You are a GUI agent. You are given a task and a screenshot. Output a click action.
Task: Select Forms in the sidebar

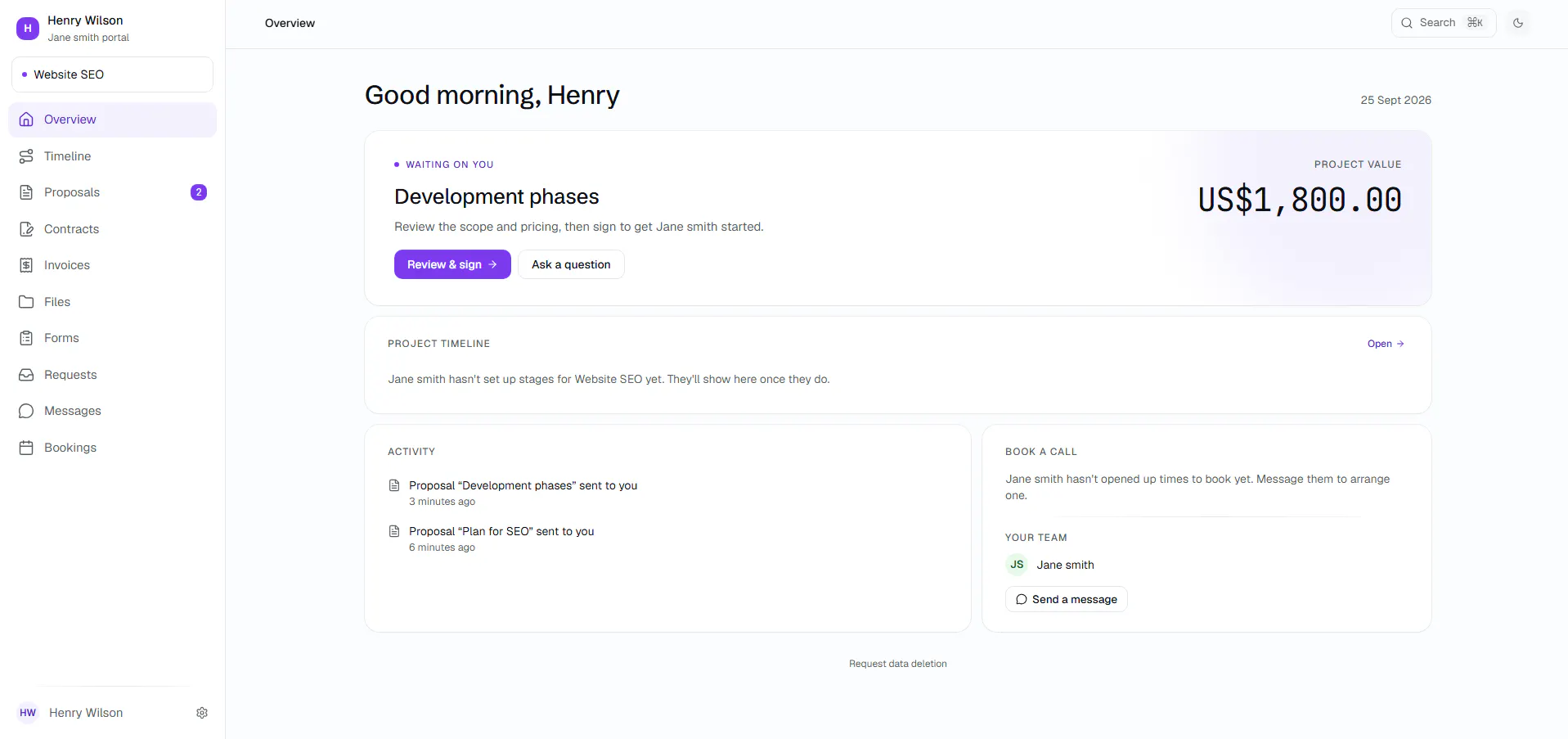(x=112, y=338)
